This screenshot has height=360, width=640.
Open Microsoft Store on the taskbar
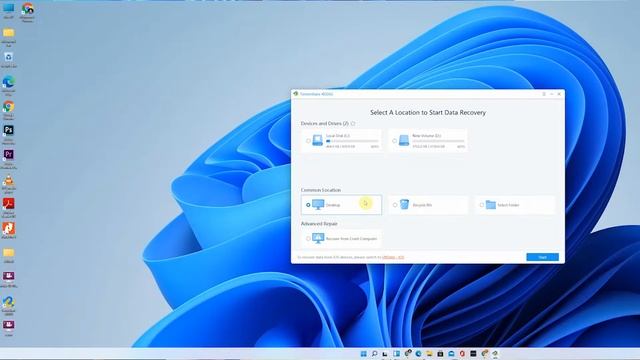[x=440, y=353]
